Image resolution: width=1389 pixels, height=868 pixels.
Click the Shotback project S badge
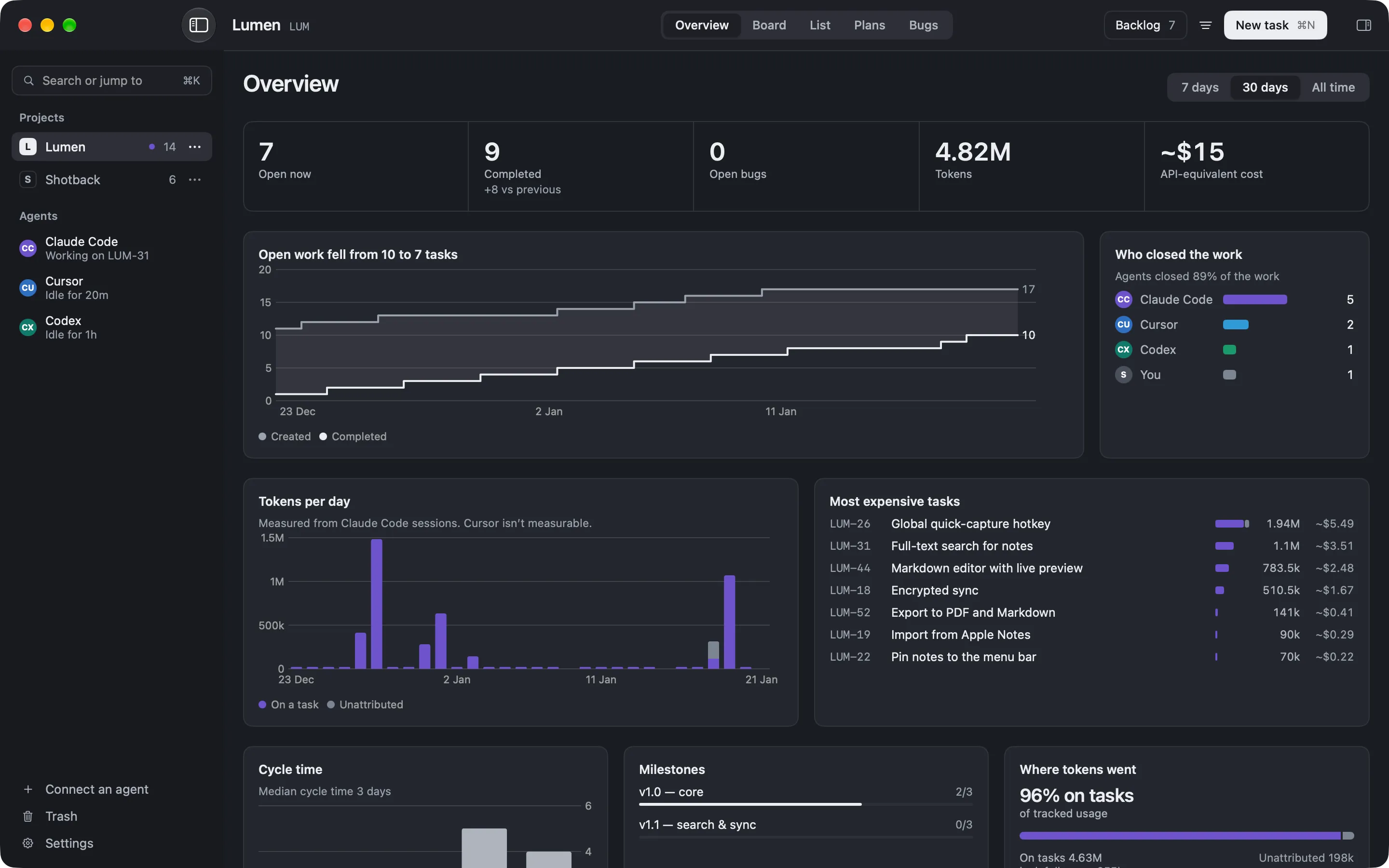click(27, 180)
